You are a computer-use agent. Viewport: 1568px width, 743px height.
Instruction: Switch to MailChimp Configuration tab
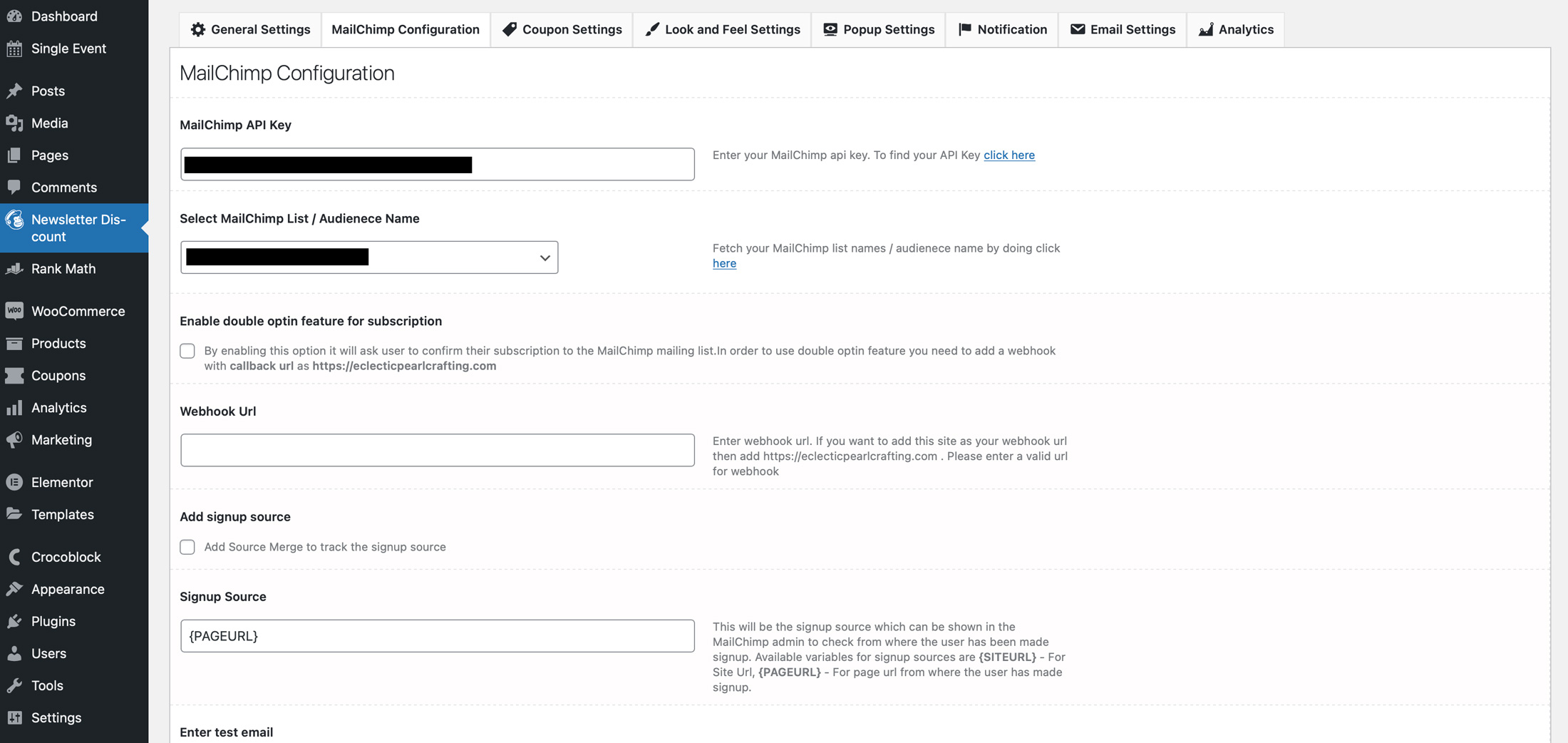[x=406, y=29]
